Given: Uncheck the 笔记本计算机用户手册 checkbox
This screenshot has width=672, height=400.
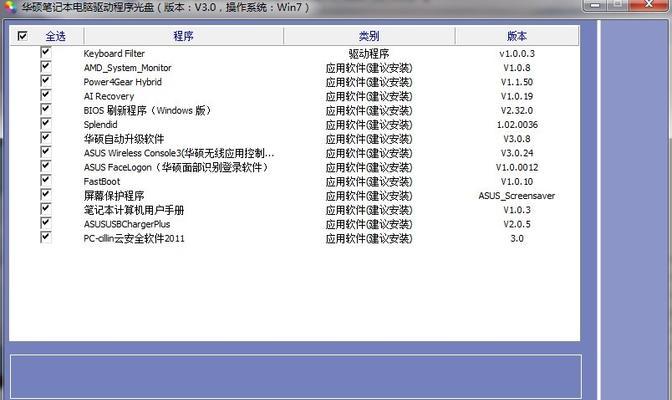Looking at the screenshot, I should [x=46, y=209].
